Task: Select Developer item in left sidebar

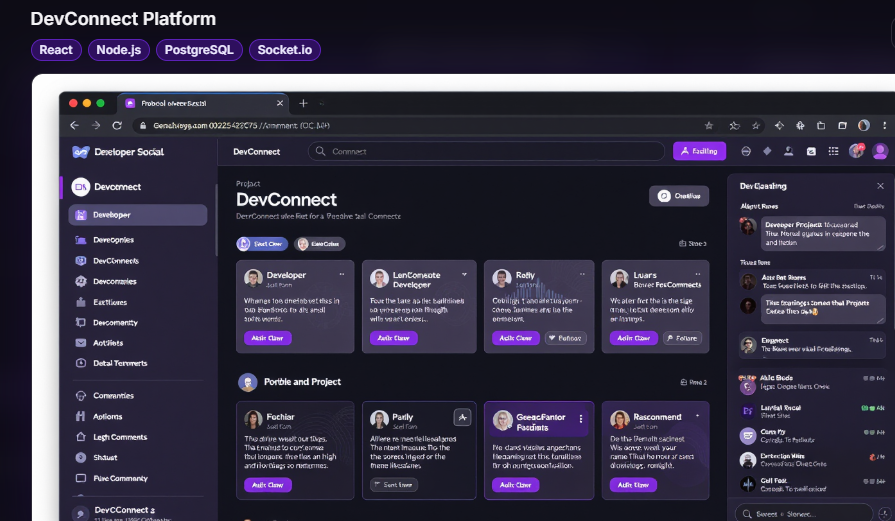Action: click(x=138, y=215)
